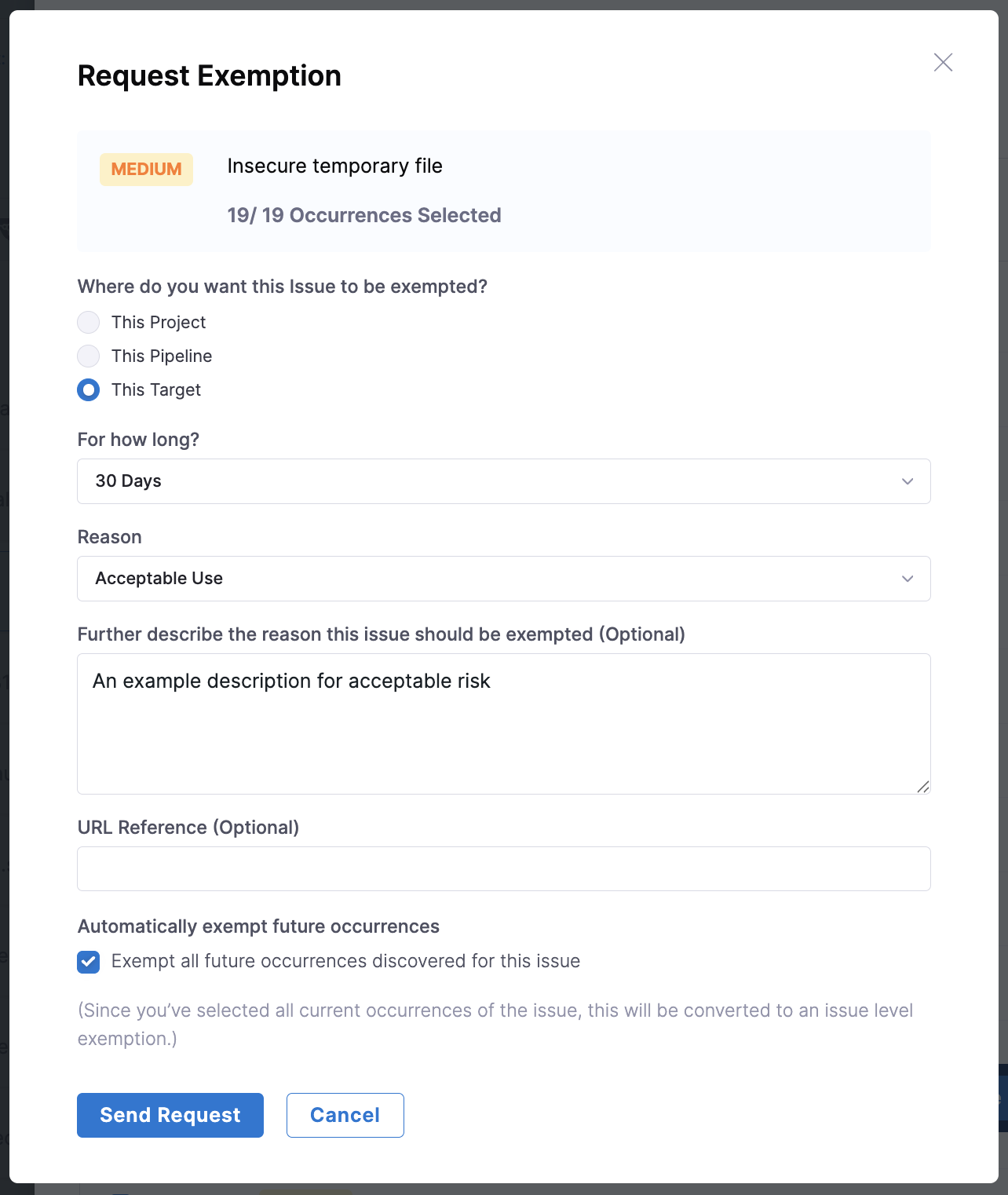This screenshot has width=1008, height=1195.
Task: Click into the URL Reference input field
Action: click(502, 868)
